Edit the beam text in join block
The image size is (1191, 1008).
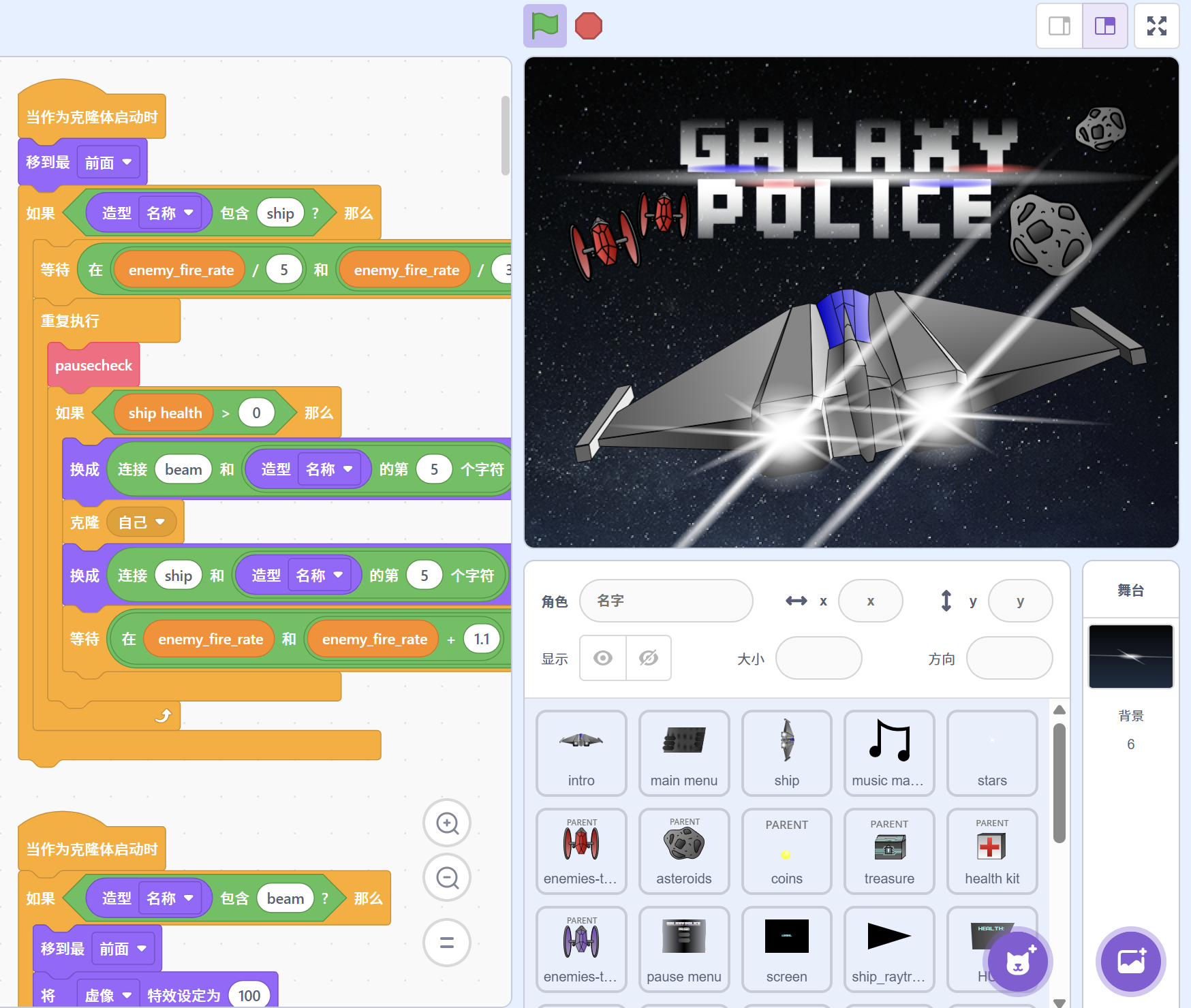coord(183,469)
